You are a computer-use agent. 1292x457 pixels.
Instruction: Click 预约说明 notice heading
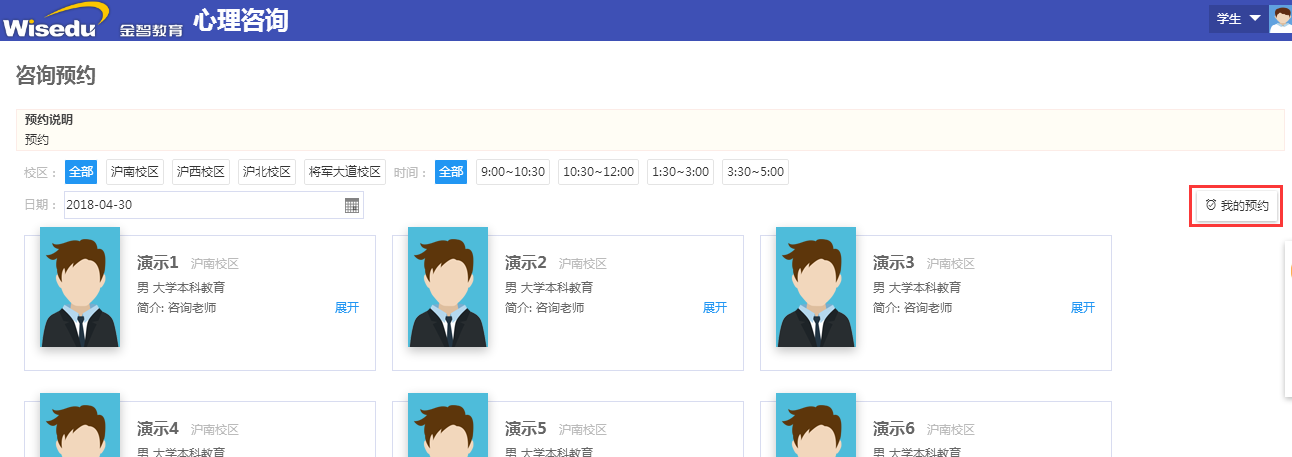(49, 120)
